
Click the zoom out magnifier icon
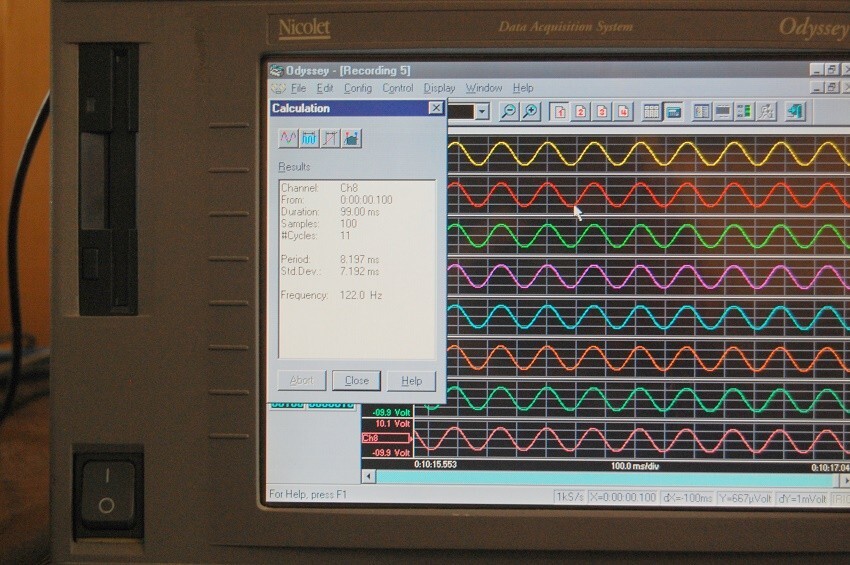508,112
